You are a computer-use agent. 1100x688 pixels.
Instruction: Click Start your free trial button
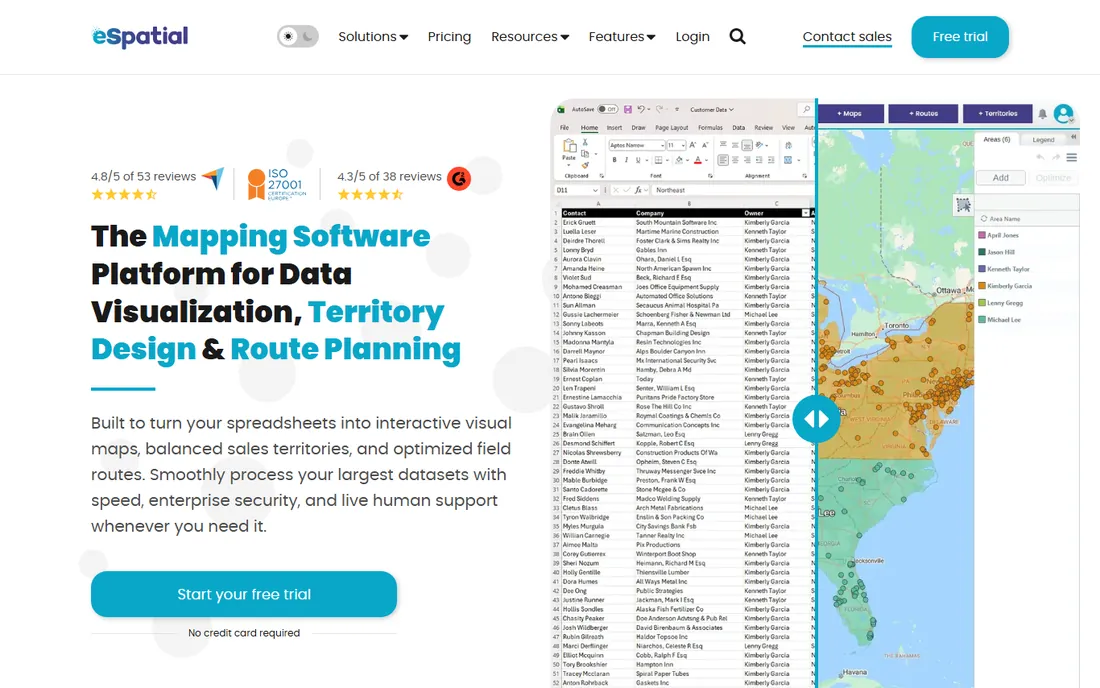tap(243, 594)
